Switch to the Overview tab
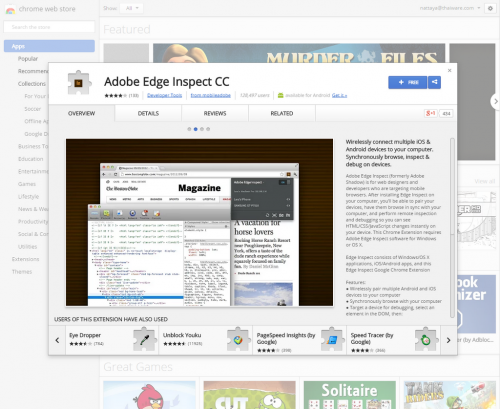The image size is (500, 409). (x=82, y=113)
